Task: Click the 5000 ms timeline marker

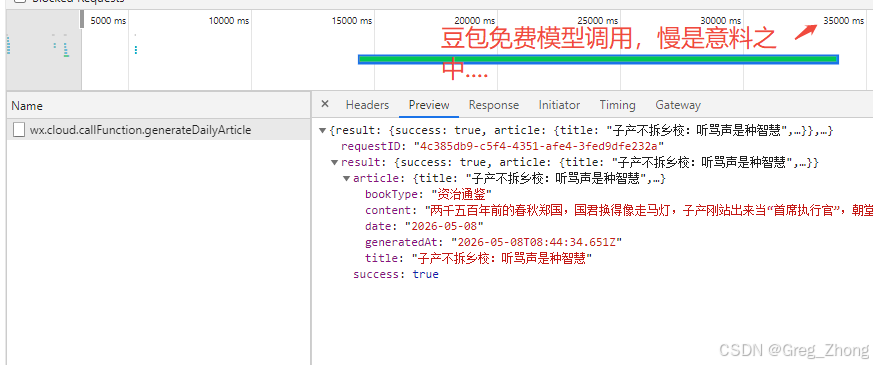Action: [x=109, y=21]
